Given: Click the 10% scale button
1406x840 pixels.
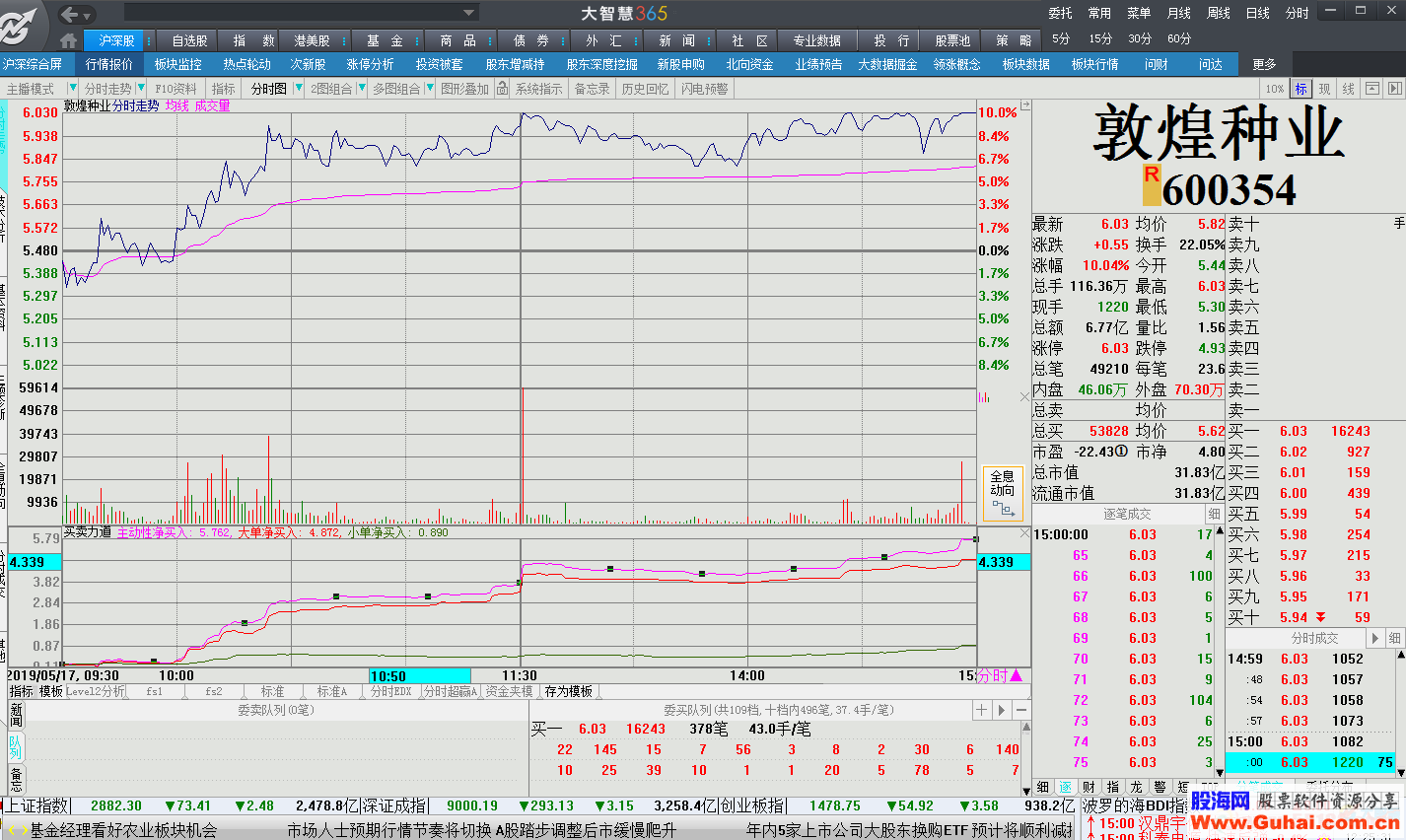Looking at the screenshot, I should click(x=1275, y=89).
